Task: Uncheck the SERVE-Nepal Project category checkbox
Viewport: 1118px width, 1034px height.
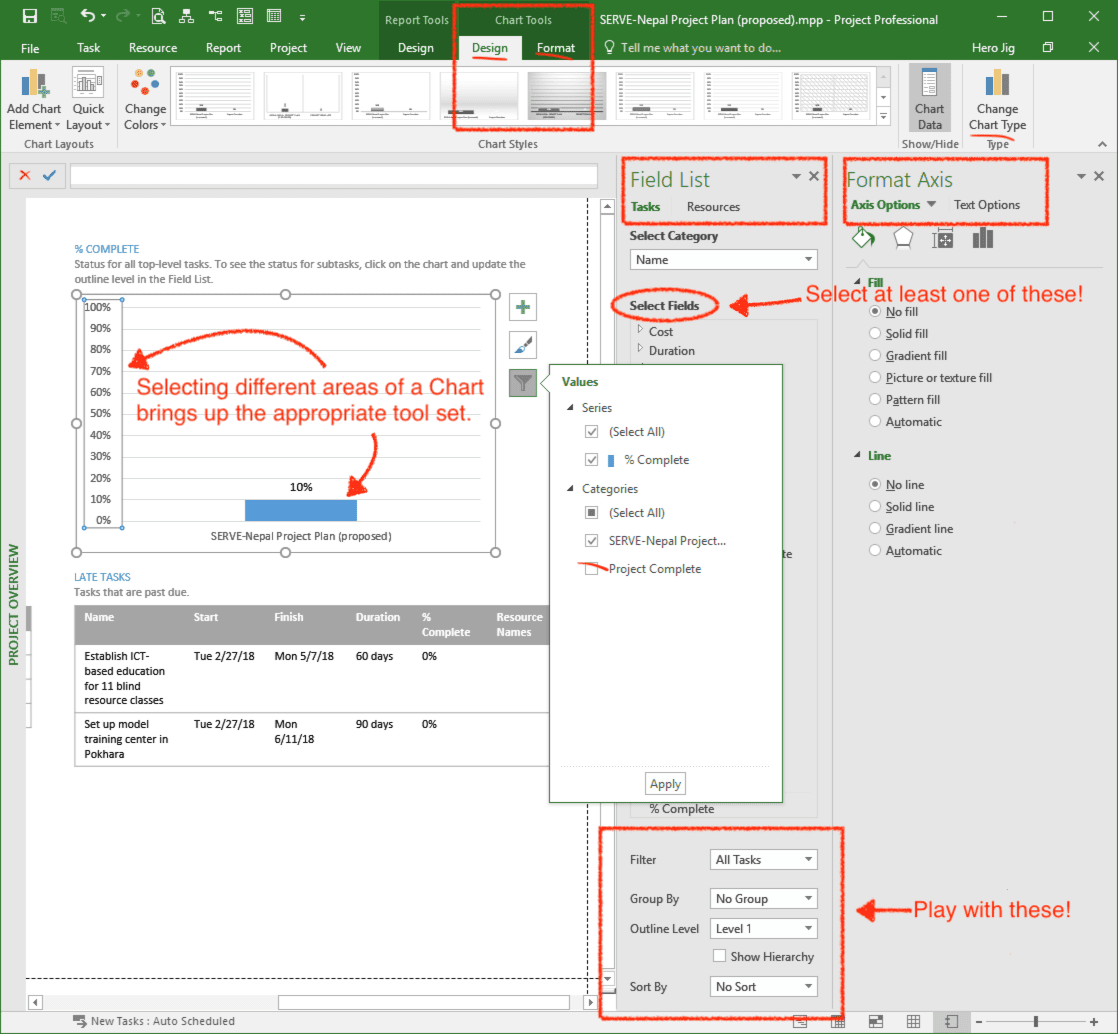Action: (592, 541)
